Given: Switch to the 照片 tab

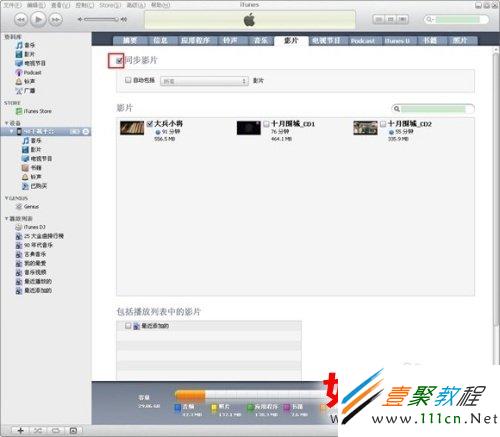Looking at the screenshot, I should 460,41.
